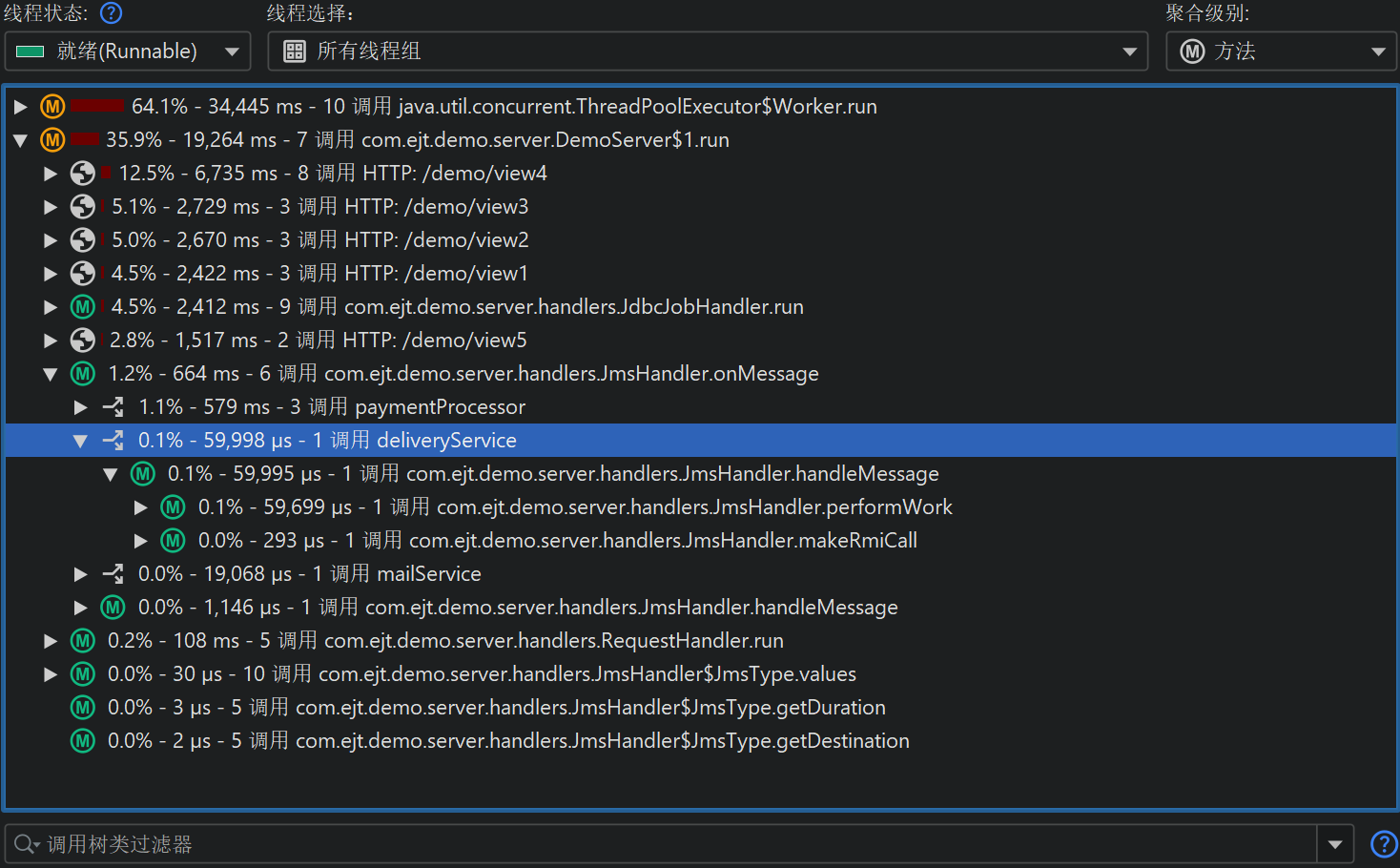Click the JmsHandler.onMessage method icon
Viewport: 1400px width, 868px height.
[83, 374]
